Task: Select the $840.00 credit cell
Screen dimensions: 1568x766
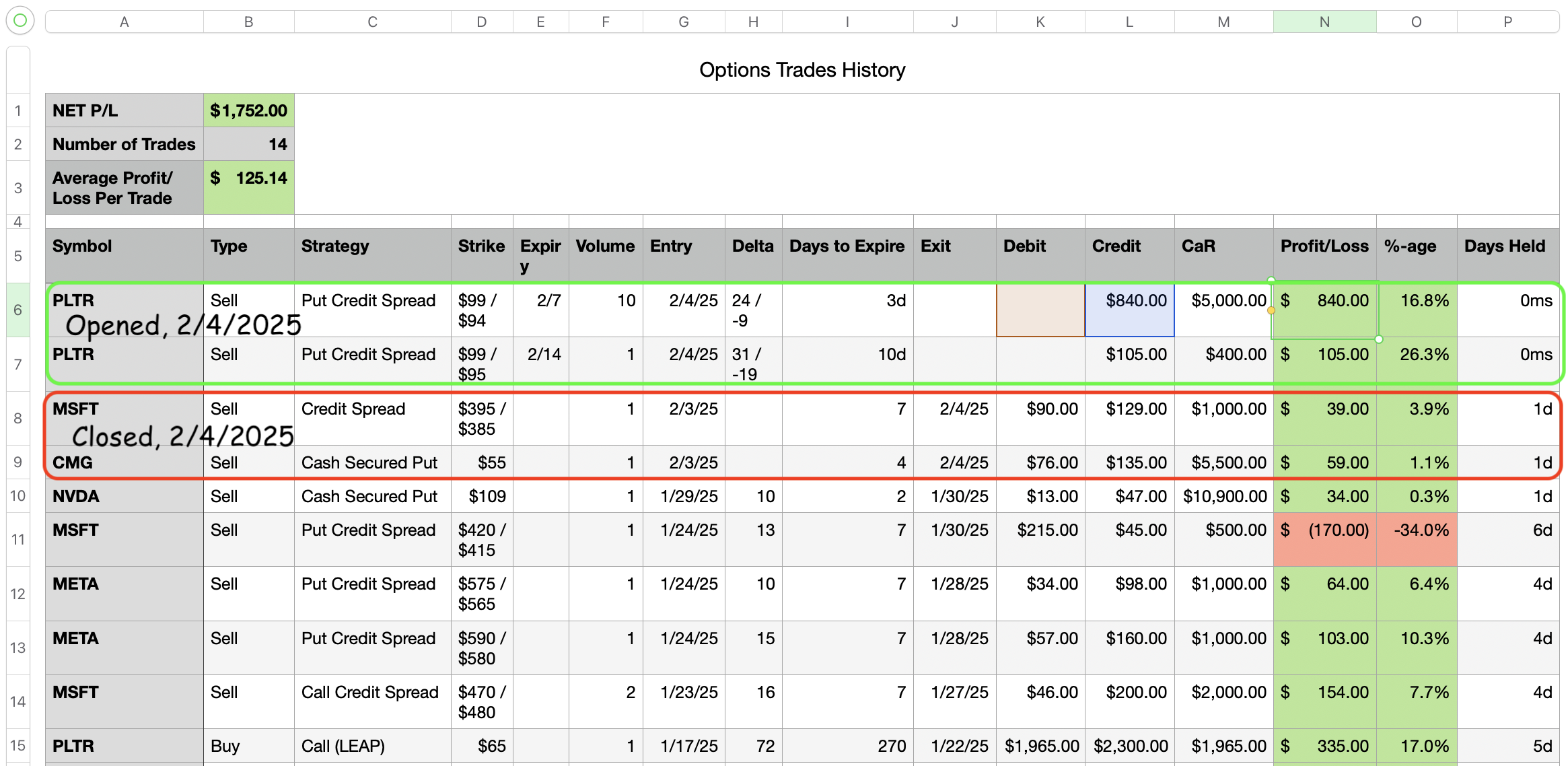Action: coord(1130,310)
